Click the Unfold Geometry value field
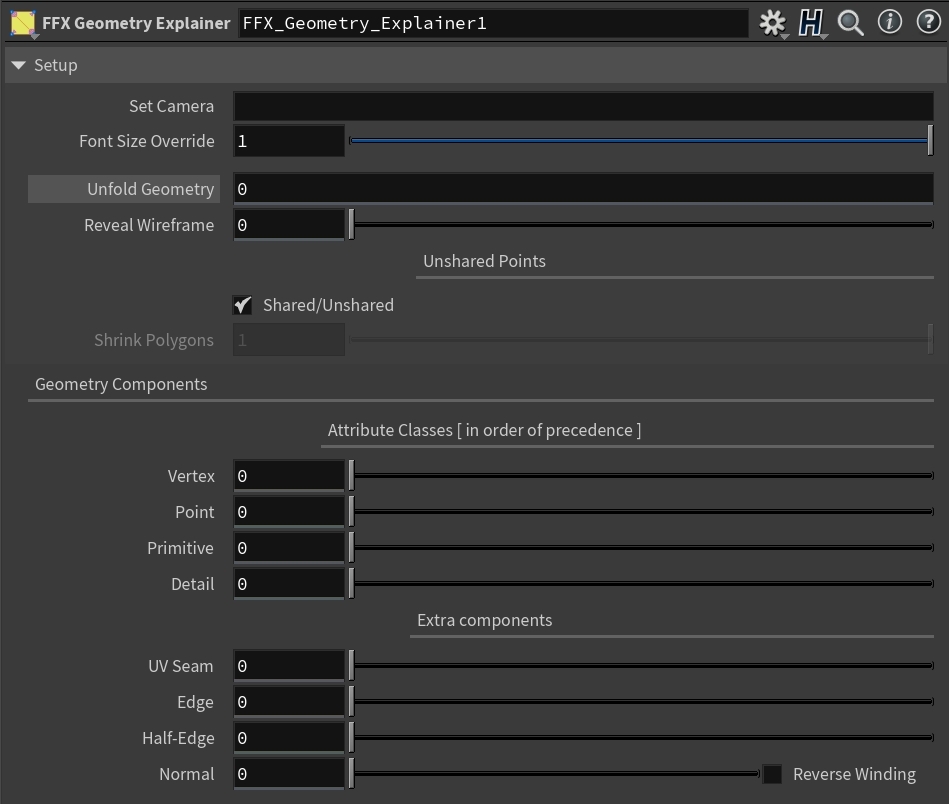949x804 pixels. tap(583, 189)
